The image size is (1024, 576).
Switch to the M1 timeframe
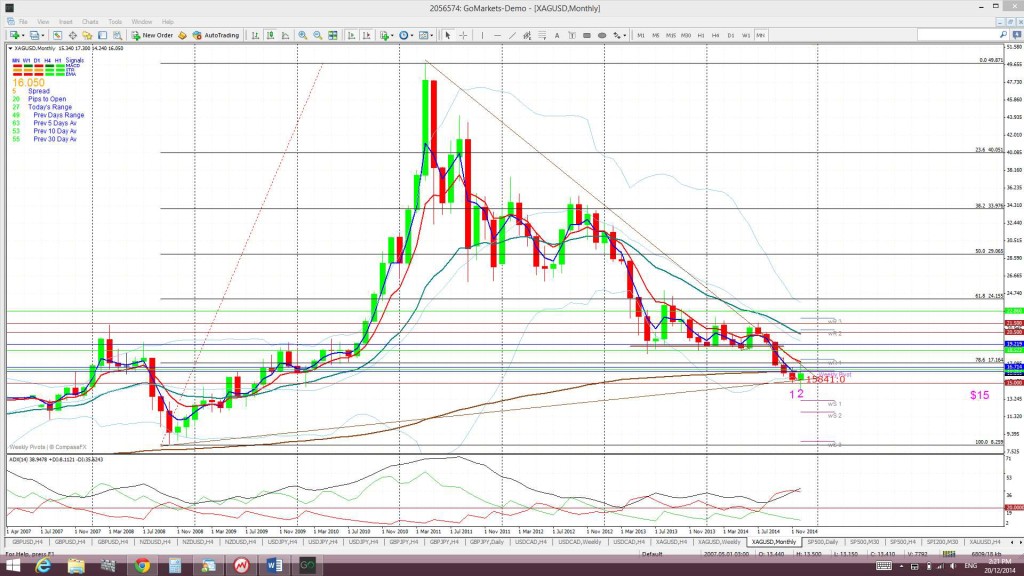[641, 35]
